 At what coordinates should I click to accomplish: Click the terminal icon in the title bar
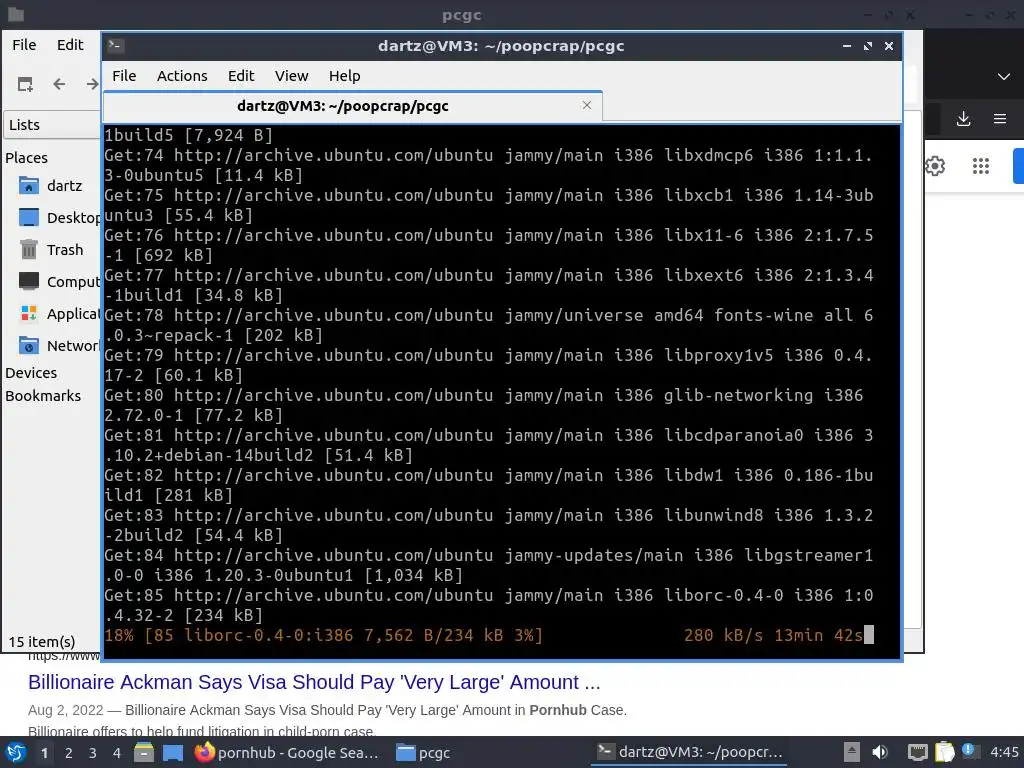pyautogui.click(x=116, y=46)
